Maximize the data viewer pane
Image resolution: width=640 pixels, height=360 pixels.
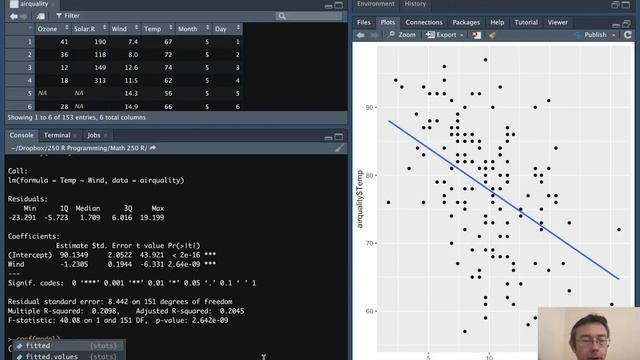tap(339, 5)
